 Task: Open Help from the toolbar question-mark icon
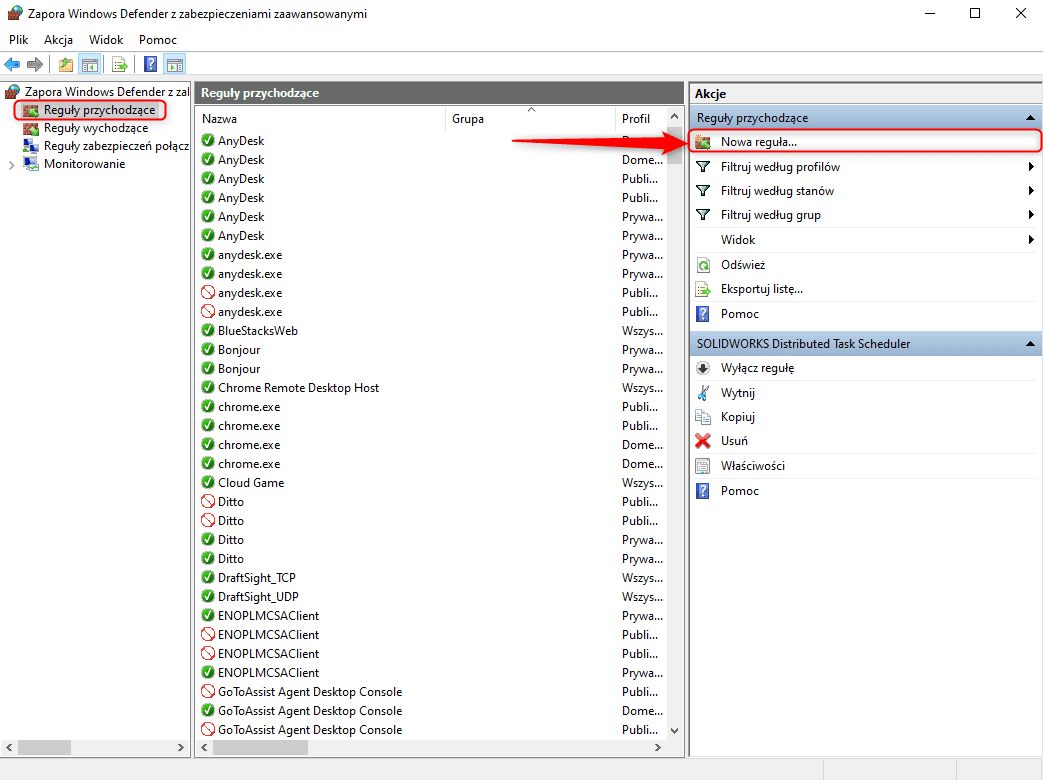pos(151,65)
